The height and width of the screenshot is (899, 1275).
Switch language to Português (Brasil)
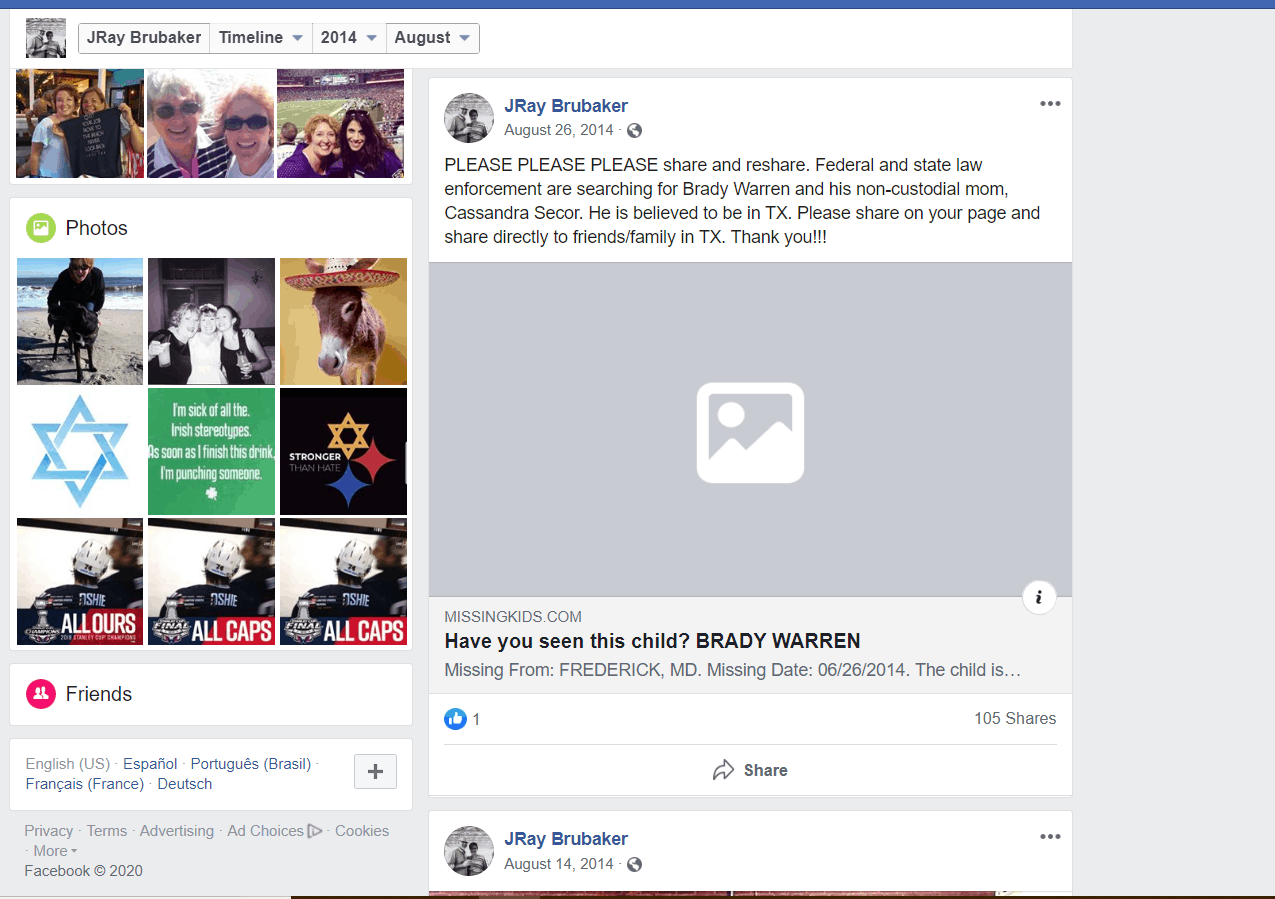(251, 764)
